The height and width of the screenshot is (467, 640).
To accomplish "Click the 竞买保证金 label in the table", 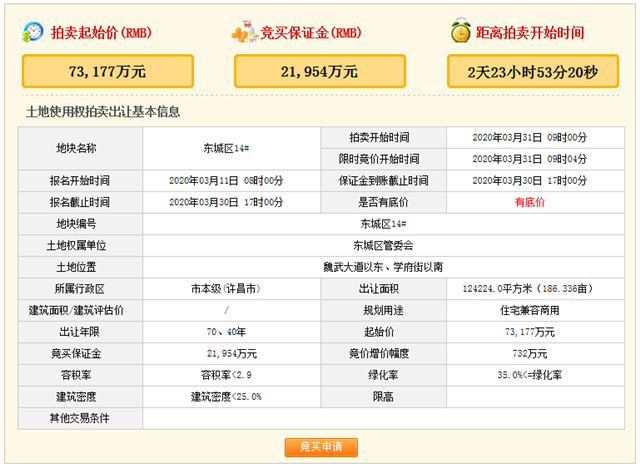I will [80, 354].
